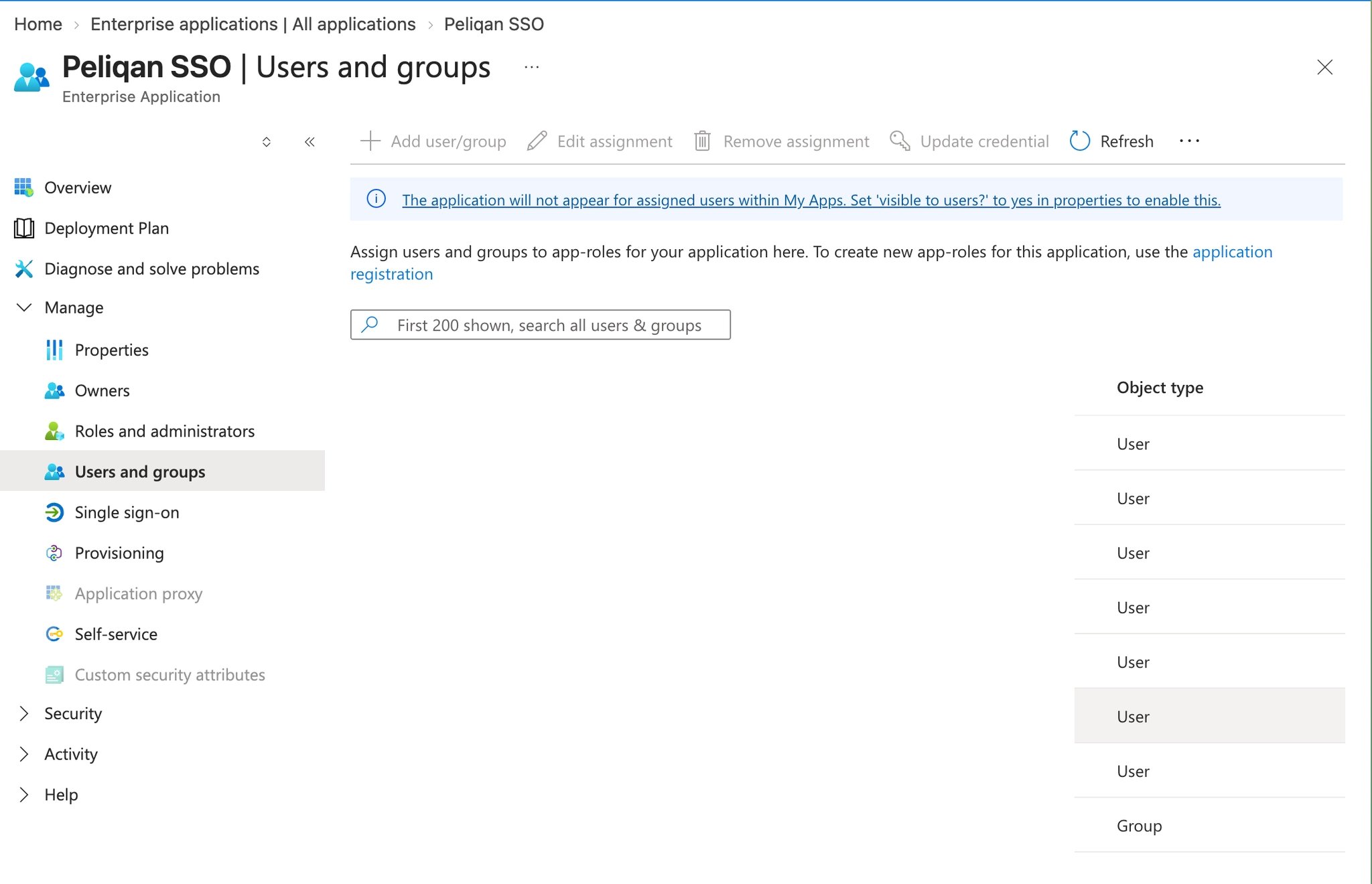1372x884 pixels.
Task: Click the Add user/group plus icon
Action: tap(370, 141)
